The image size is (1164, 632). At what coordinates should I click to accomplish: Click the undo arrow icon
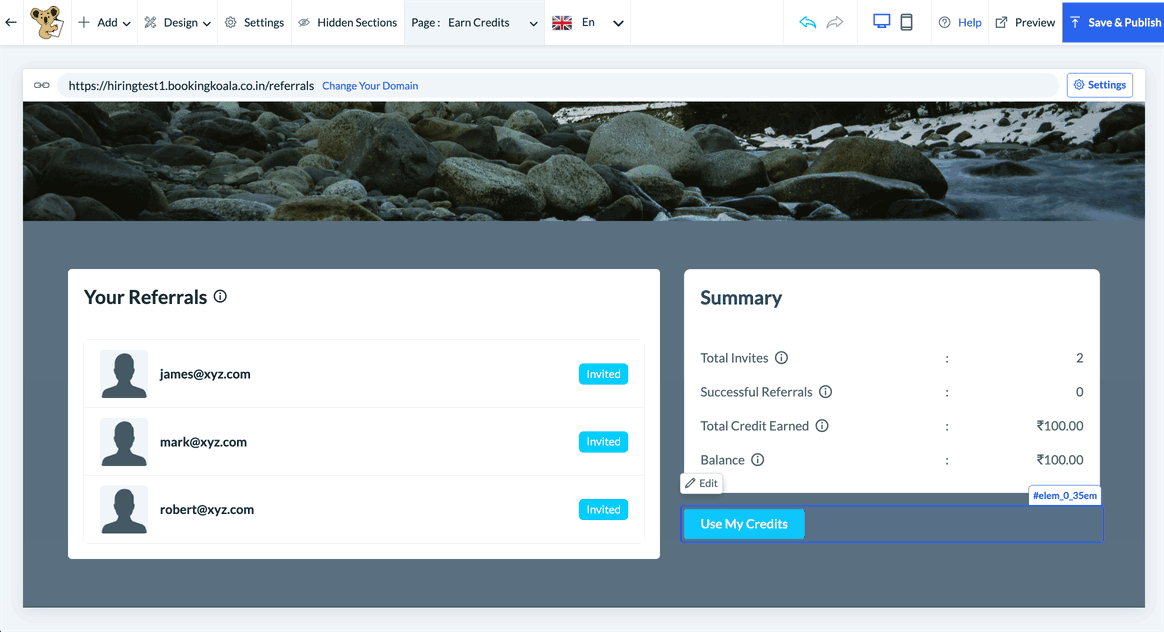tap(808, 22)
